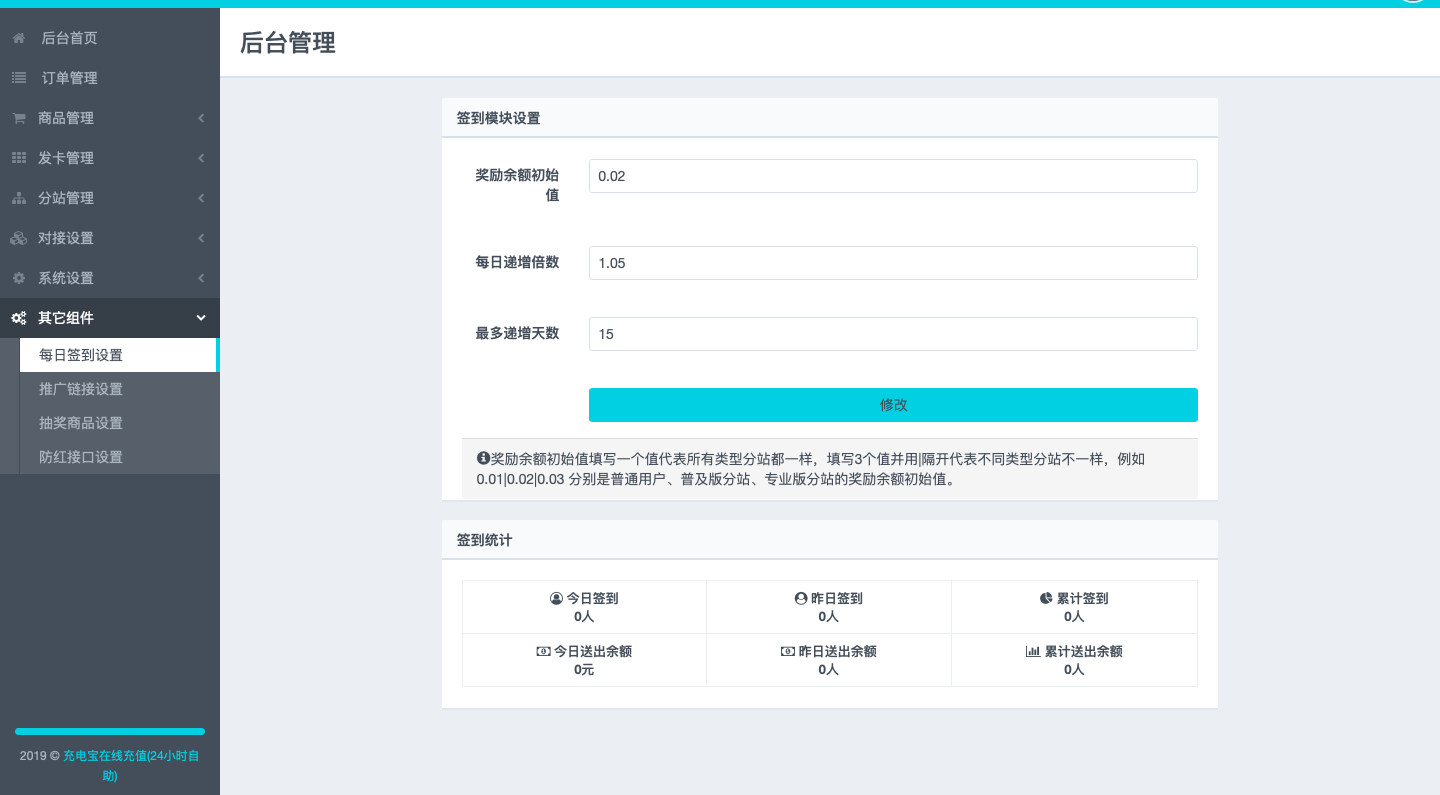1440x795 pixels.
Task: Click the list icon beside 订单管理
Action: point(18,78)
